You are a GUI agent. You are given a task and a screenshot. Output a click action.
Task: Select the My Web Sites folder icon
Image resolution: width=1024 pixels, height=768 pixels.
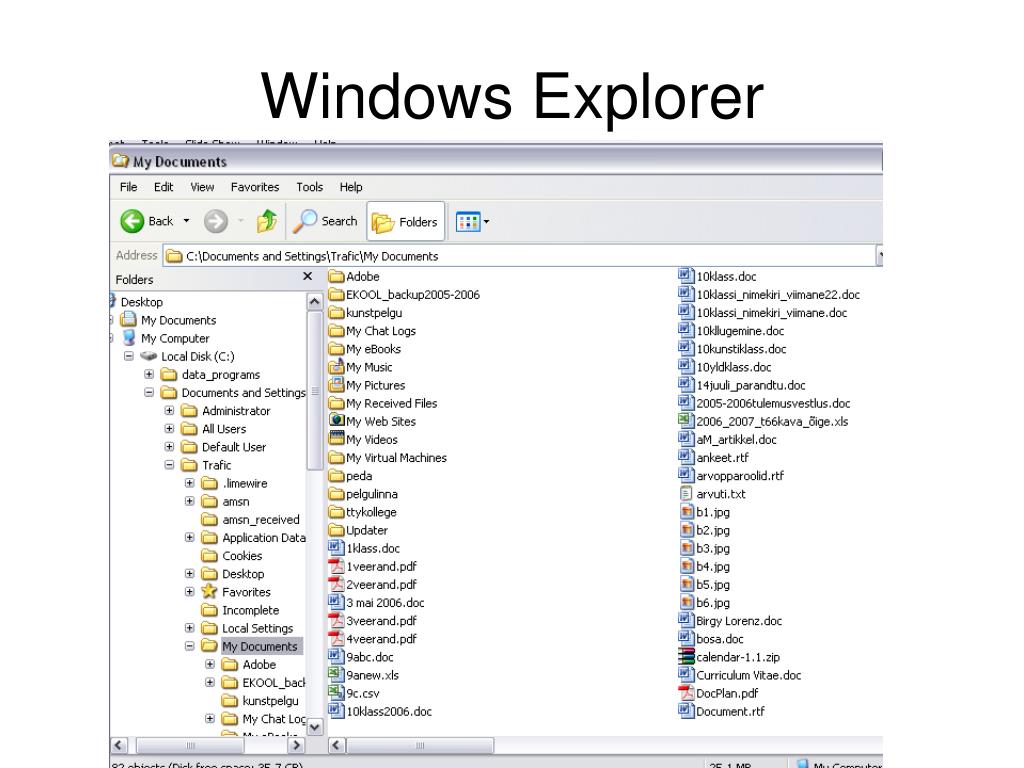click(x=336, y=421)
